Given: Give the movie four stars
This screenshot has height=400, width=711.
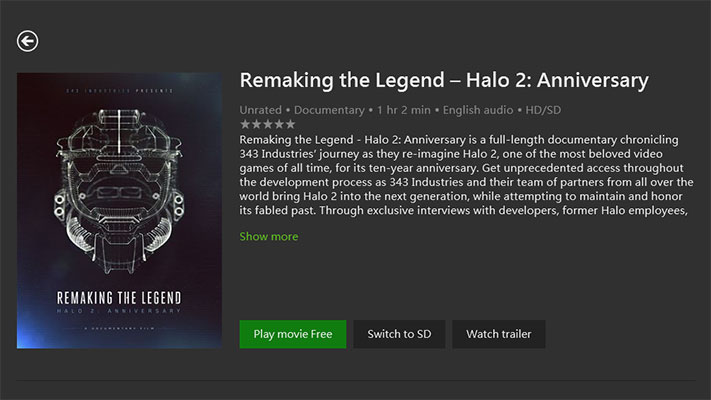Looking at the screenshot, I should click(x=278, y=124).
